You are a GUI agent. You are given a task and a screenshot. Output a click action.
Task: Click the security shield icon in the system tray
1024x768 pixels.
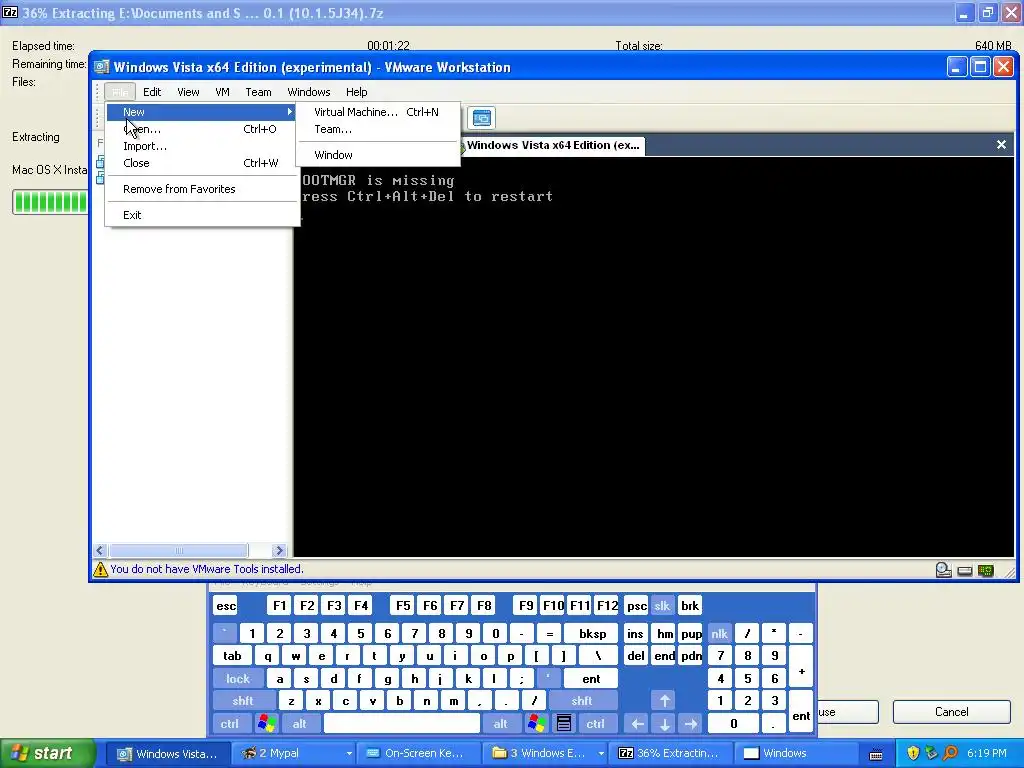913,753
